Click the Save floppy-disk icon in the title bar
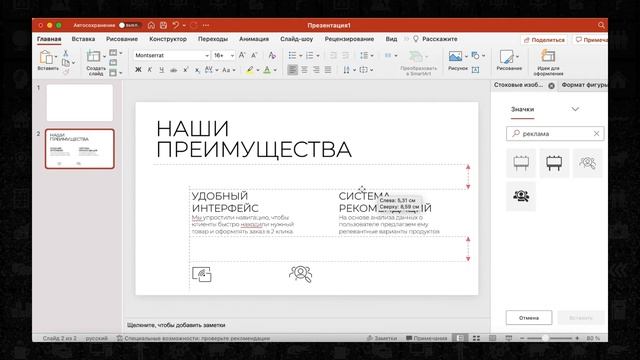 coord(163,25)
